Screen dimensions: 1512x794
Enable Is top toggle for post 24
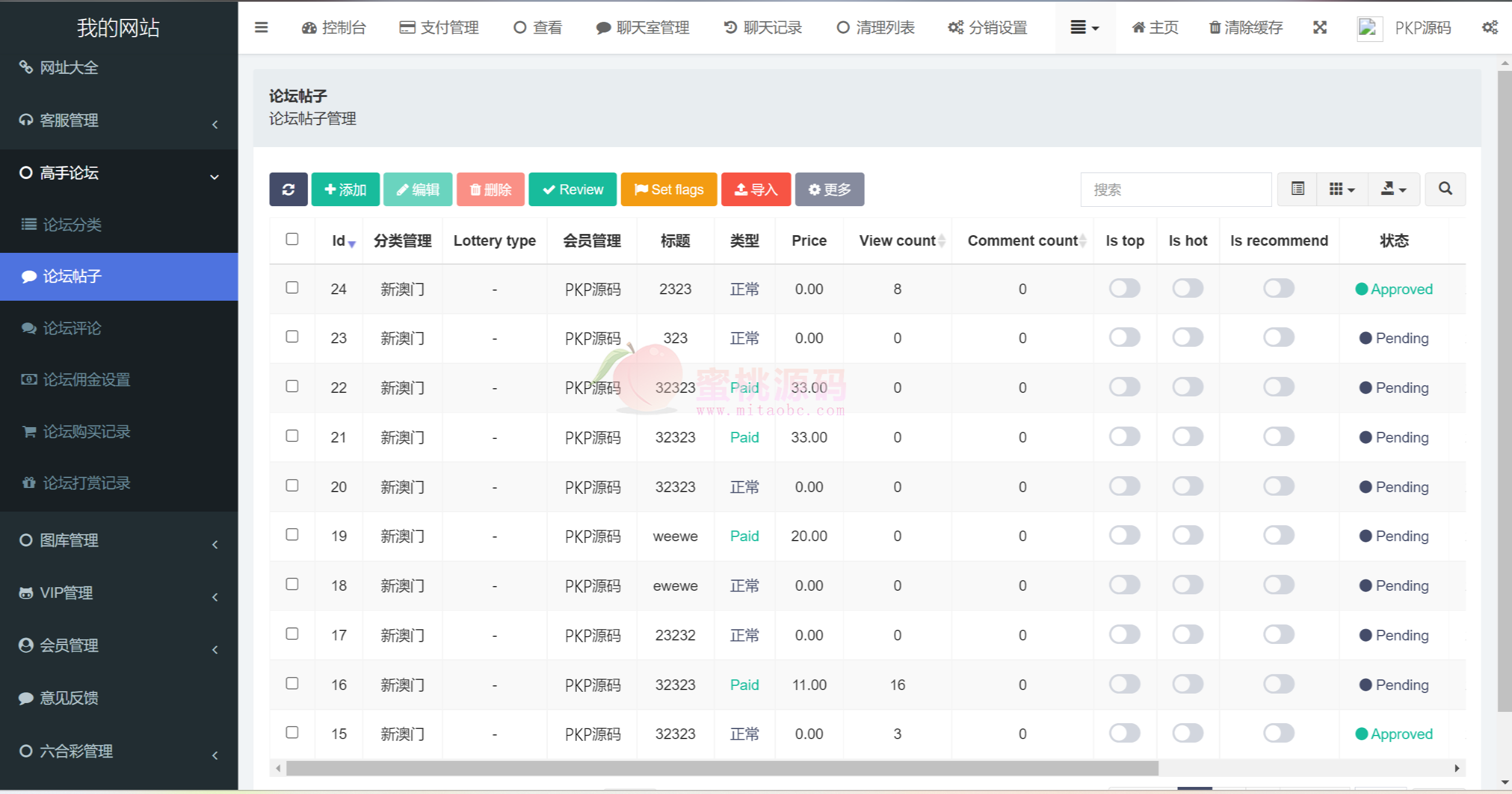tap(1124, 288)
